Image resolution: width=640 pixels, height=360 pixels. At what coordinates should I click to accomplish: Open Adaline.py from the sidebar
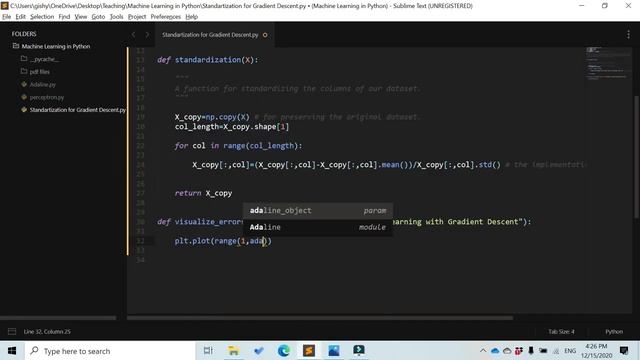42,84
